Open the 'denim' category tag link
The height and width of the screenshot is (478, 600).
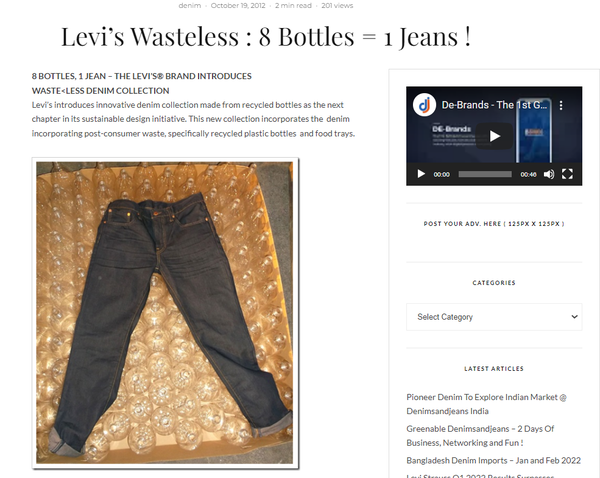[x=189, y=6]
